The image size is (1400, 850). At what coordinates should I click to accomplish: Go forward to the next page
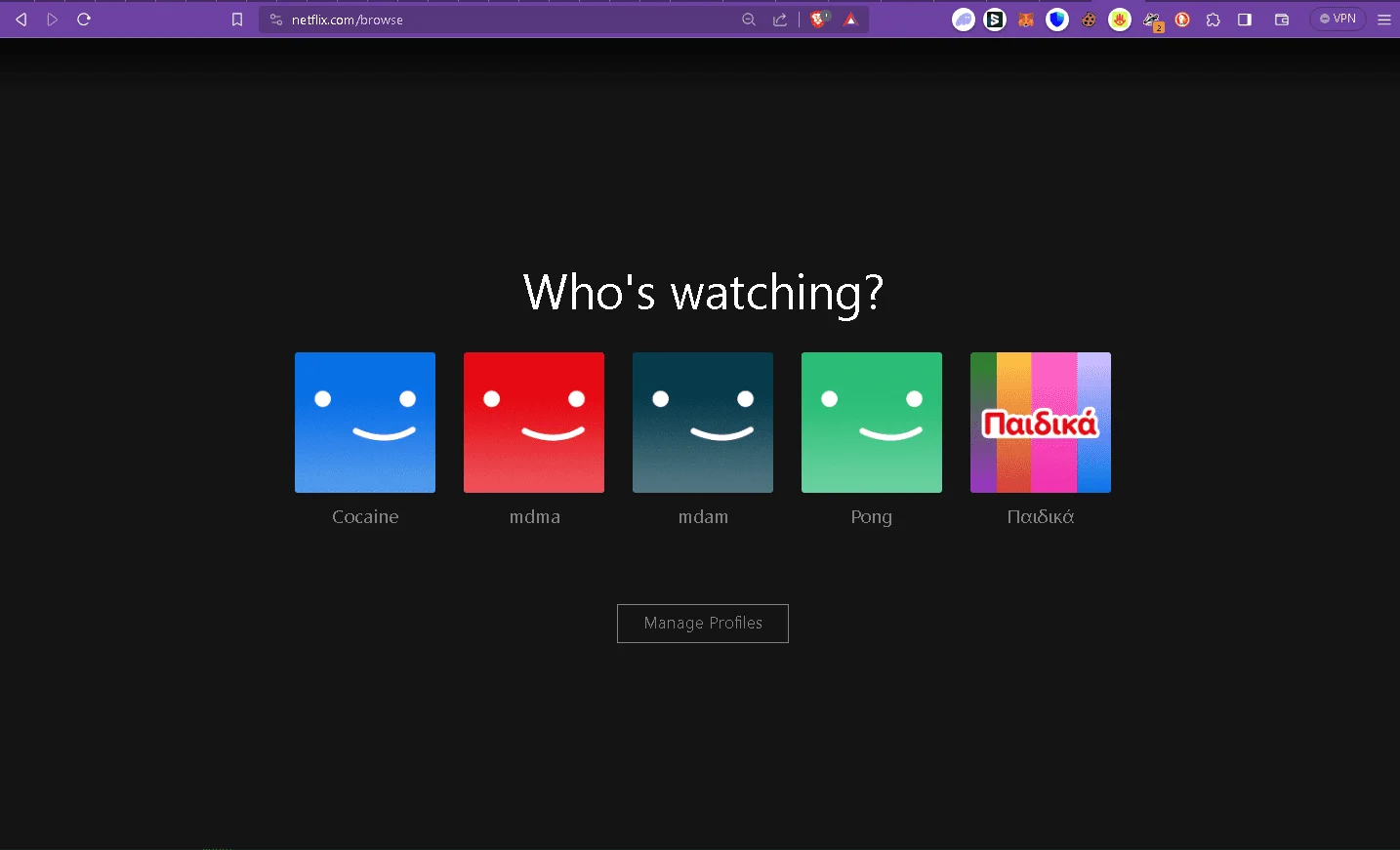click(x=53, y=20)
